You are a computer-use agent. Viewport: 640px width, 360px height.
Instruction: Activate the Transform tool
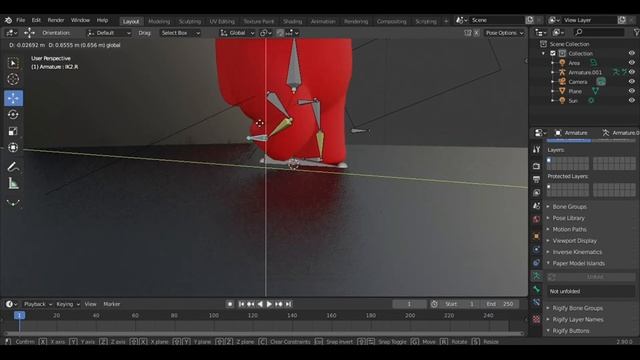pos(13,147)
